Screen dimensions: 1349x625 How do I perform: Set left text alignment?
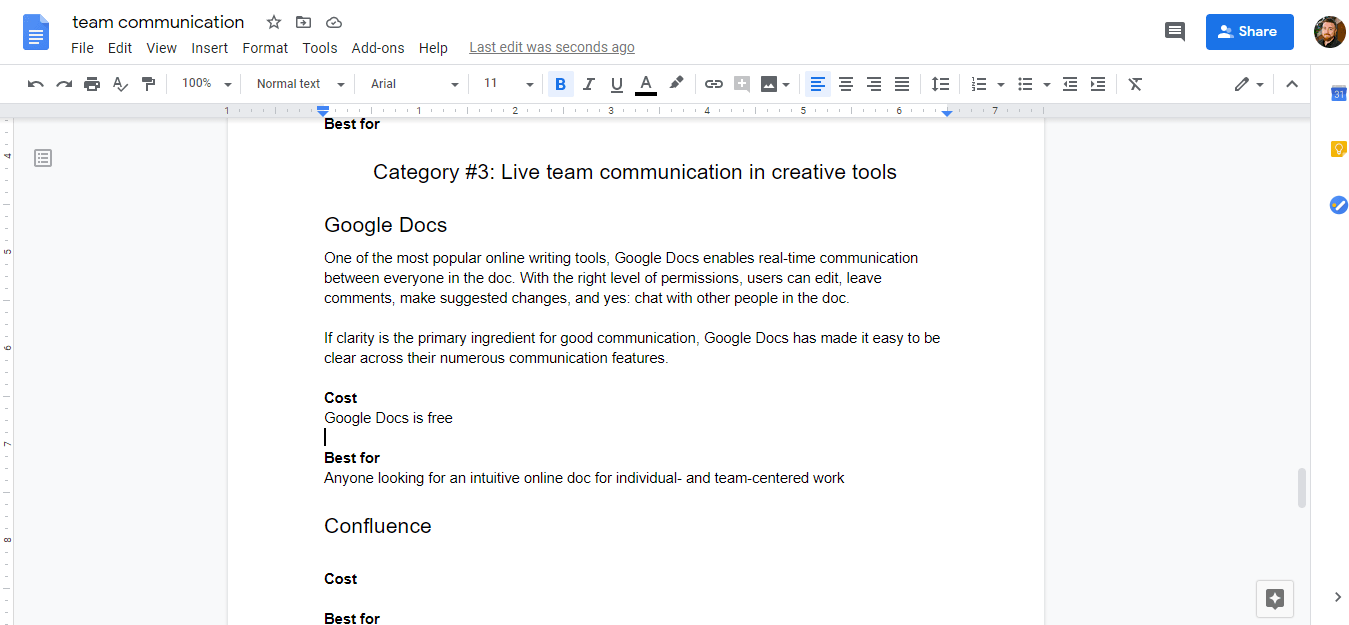818,84
